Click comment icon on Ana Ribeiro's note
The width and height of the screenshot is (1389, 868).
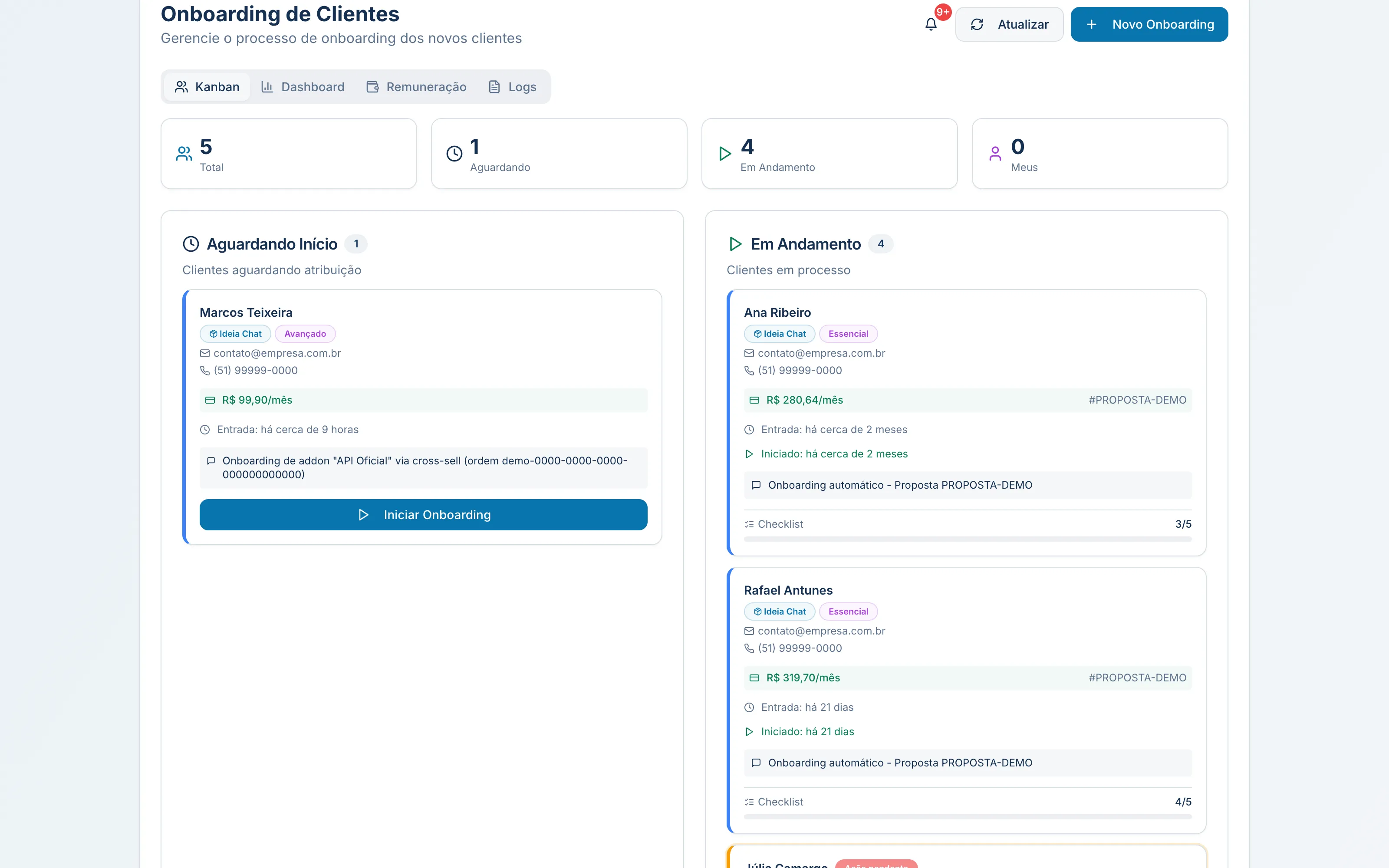(756, 485)
